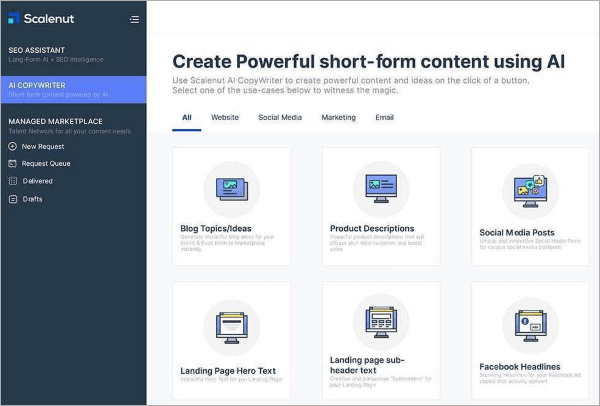600x406 pixels.
Task: Click the Drafts icon in sidebar
Action: tap(13, 199)
